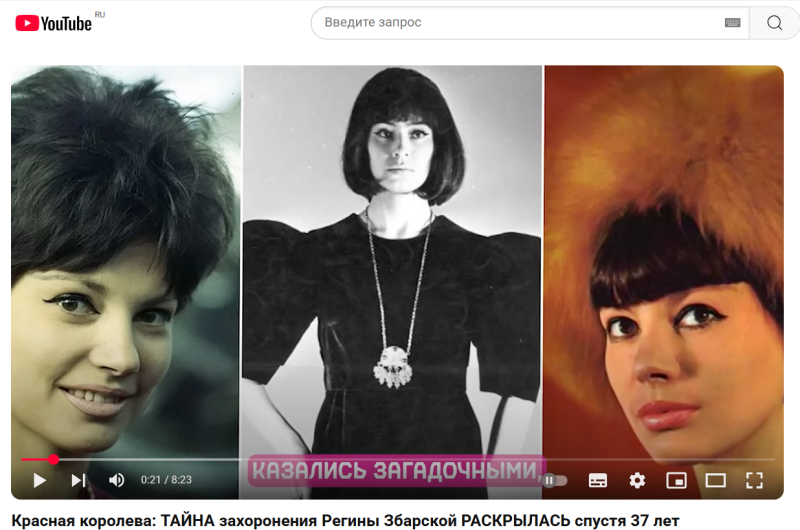This screenshot has height=530, width=800.
Task: Click the red scrubber dot on progress bar
Action: [x=54, y=460]
